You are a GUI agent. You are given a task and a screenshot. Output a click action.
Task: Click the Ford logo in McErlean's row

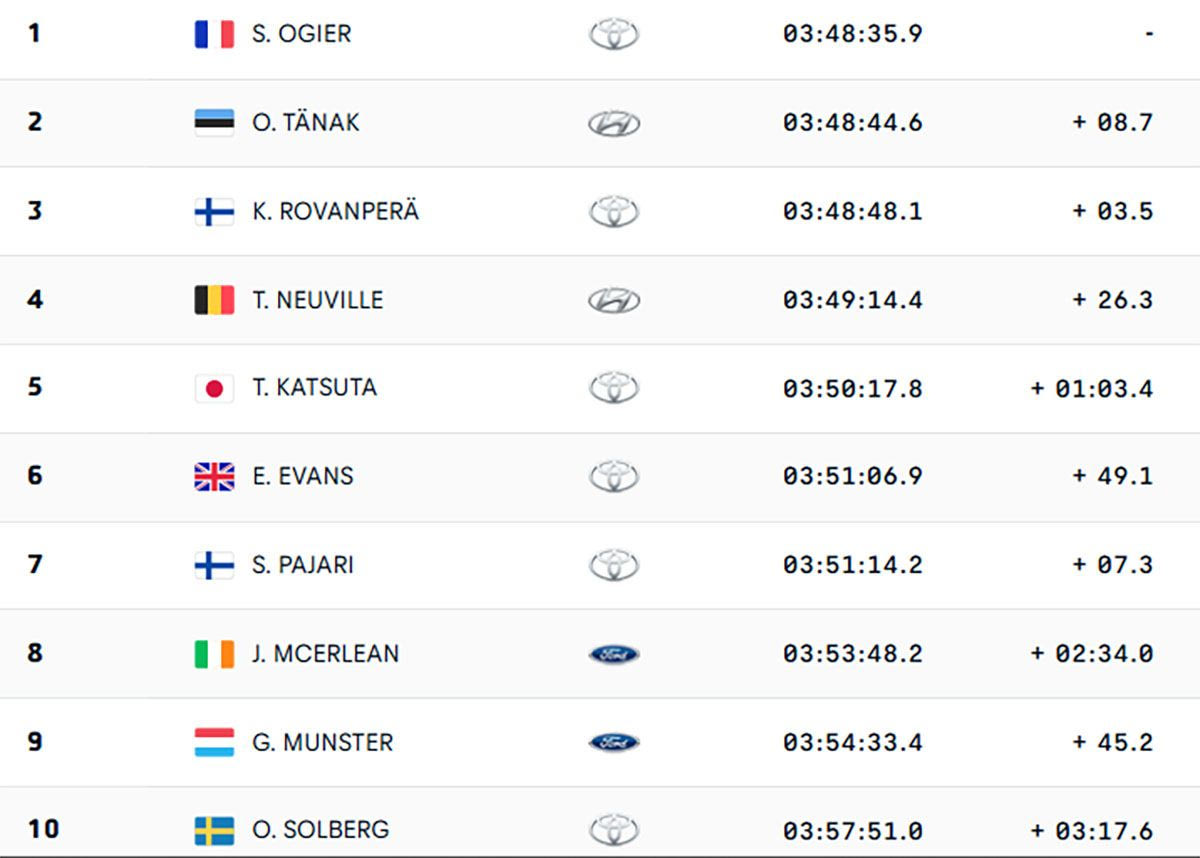click(x=613, y=654)
